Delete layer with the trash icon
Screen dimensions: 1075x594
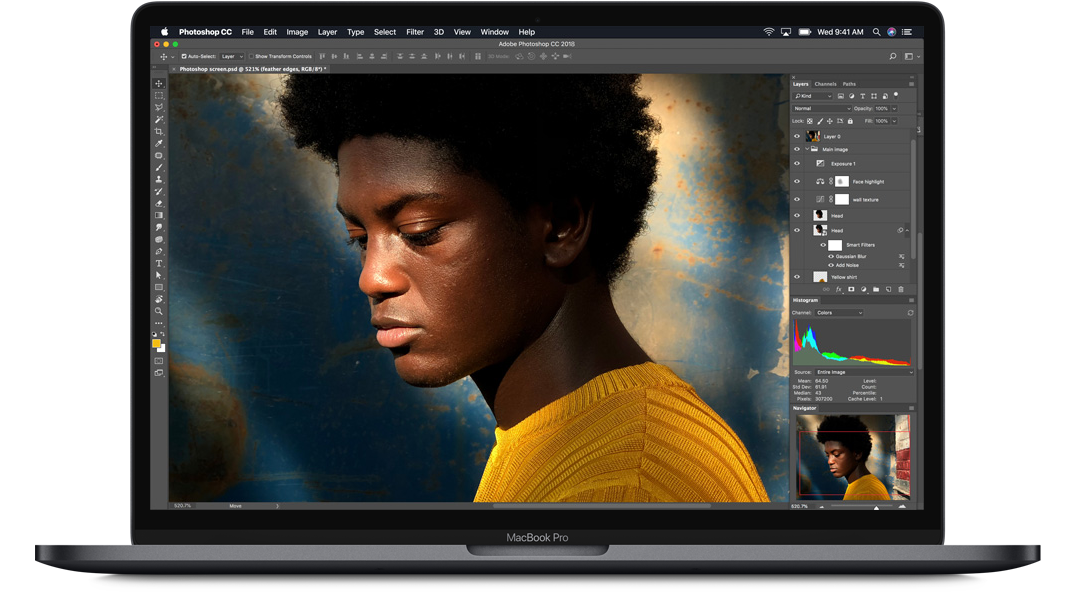pyautogui.click(x=901, y=289)
